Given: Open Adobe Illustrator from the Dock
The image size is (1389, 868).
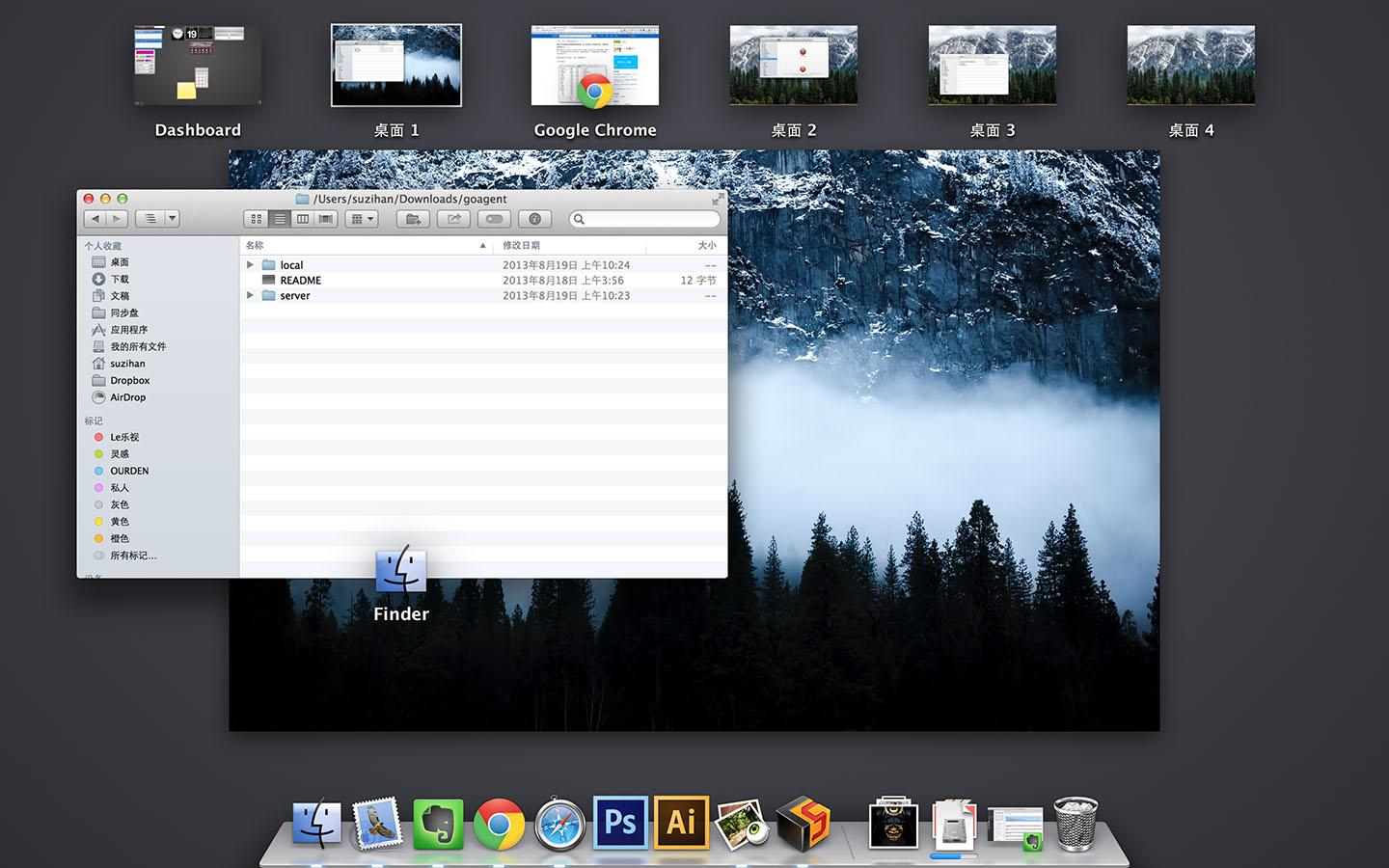Looking at the screenshot, I should click(681, 822).
